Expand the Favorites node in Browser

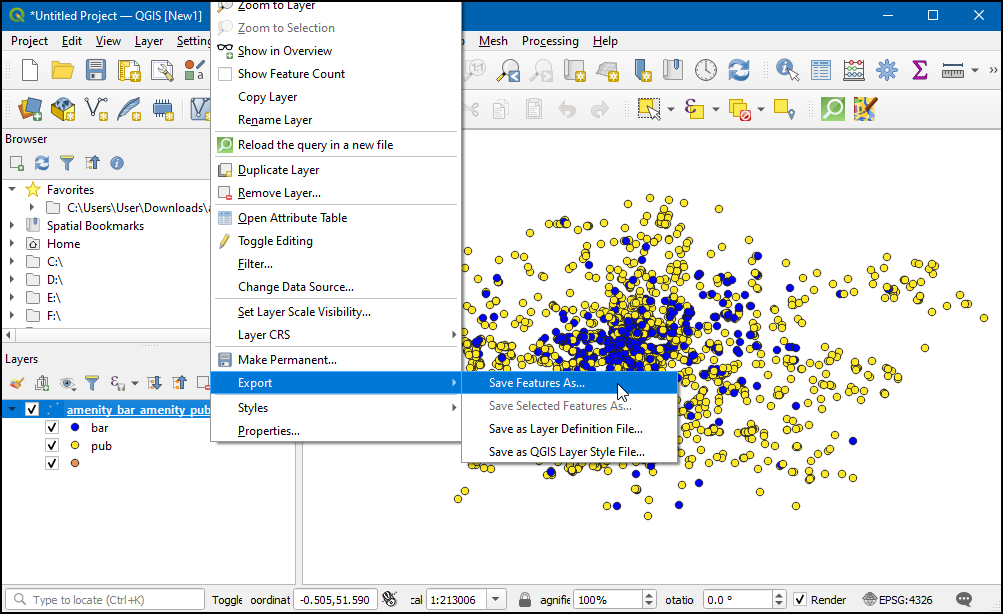coord(12,189)
